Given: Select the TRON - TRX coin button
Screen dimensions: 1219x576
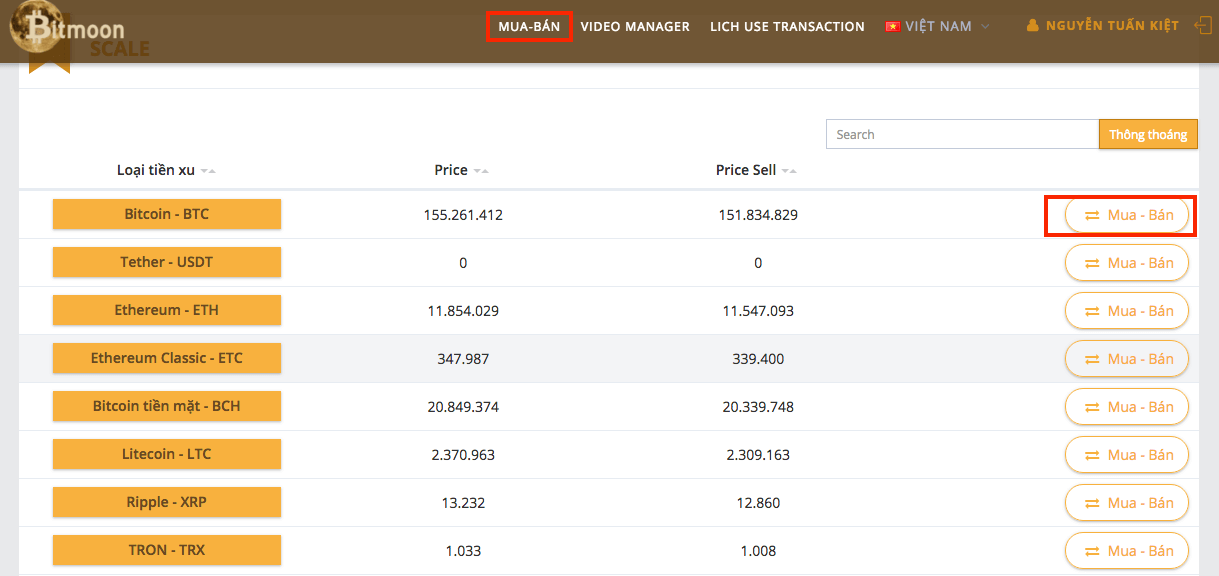Looking at the screenshot, I should click(x=167, y=550).
